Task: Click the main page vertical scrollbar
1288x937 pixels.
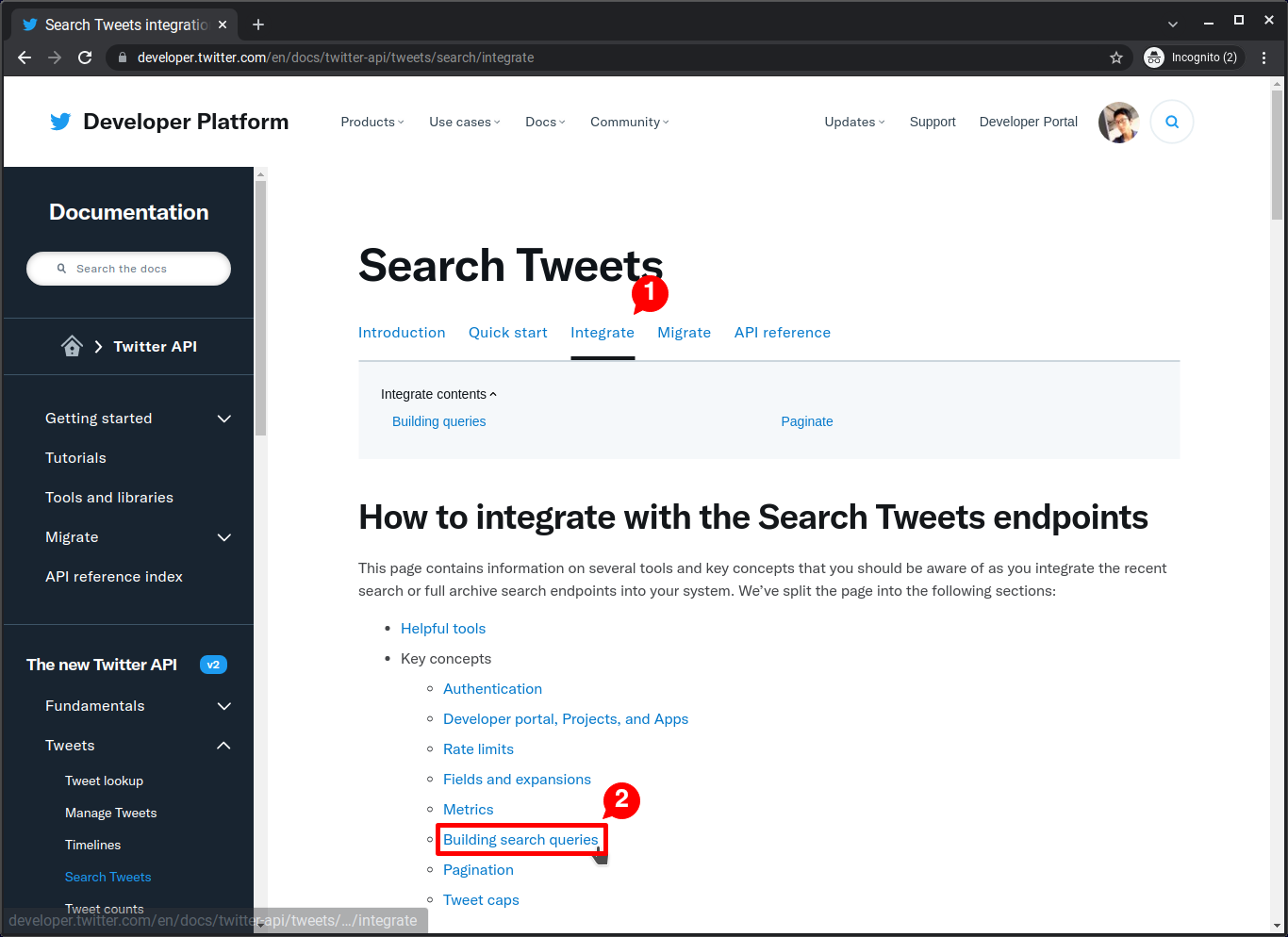Action: [x=1278, y=156]
